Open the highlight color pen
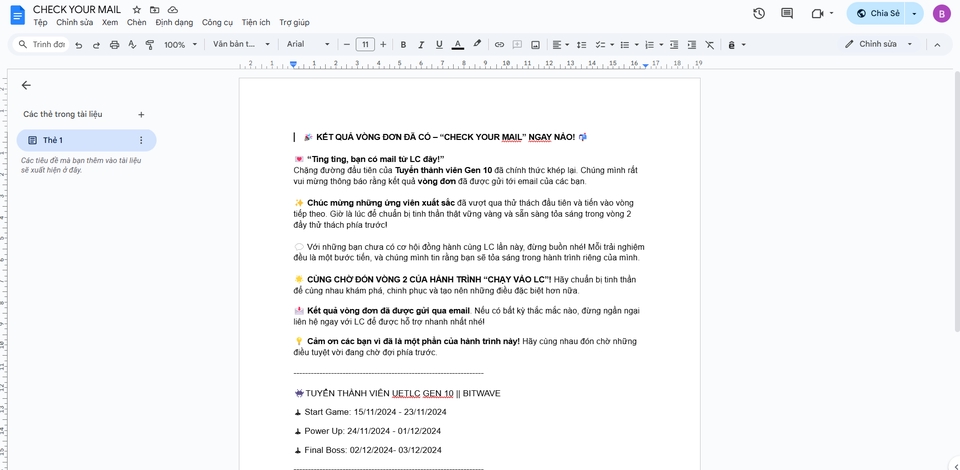 click(477, 45)
